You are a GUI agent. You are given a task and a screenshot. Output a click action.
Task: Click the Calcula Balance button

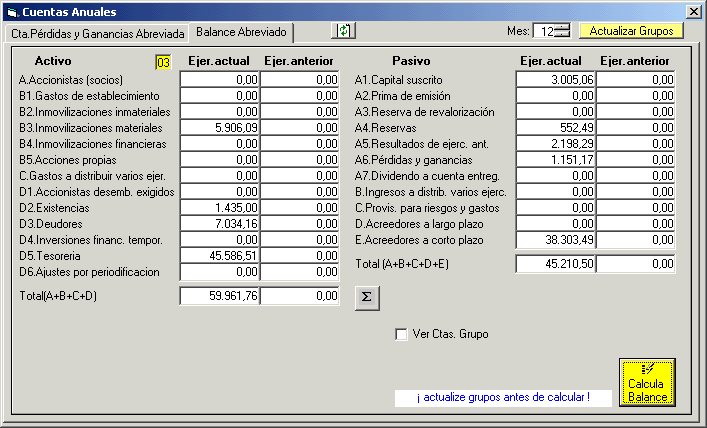click(x=647, y=383)
